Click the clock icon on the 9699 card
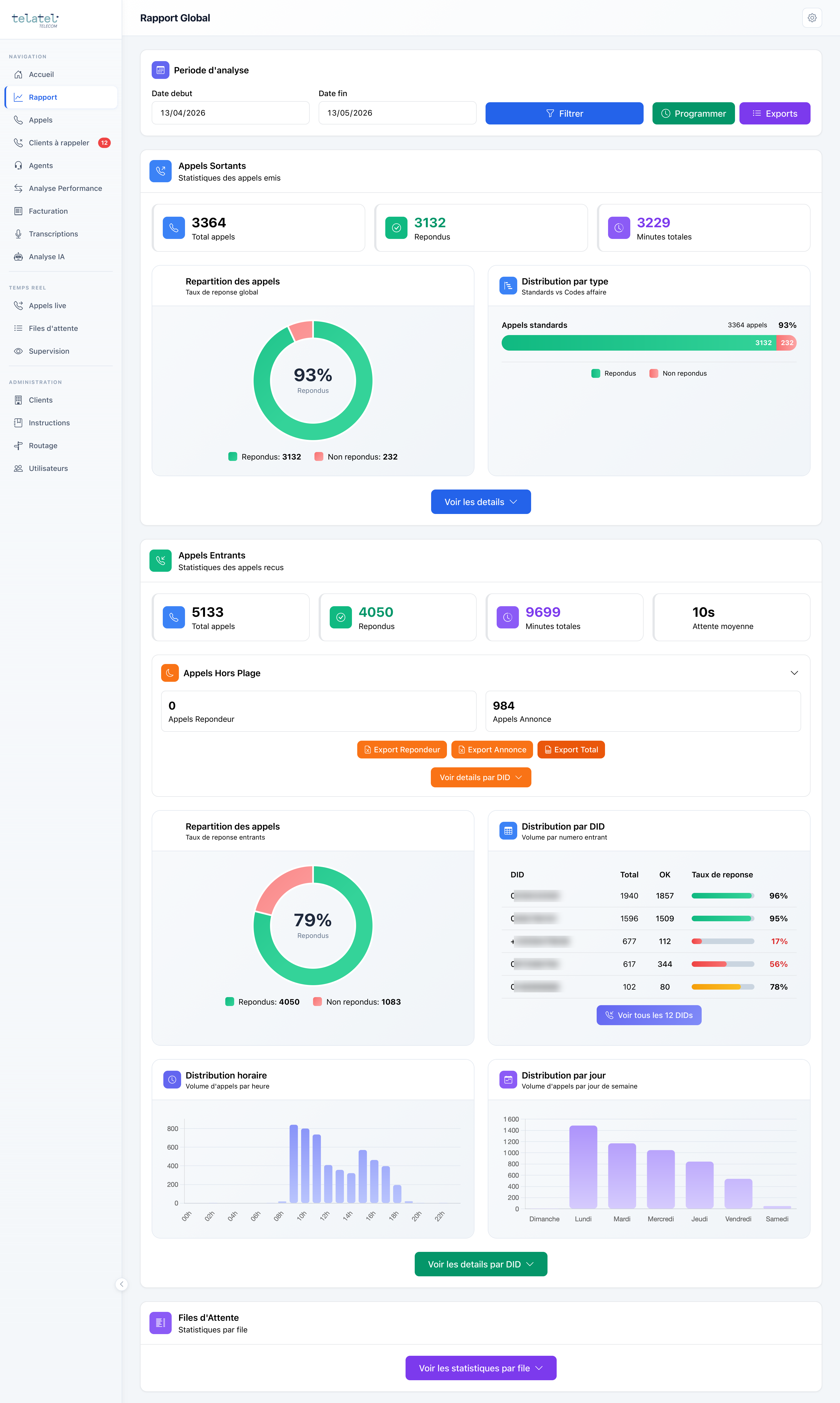 (x=508, y=617)
